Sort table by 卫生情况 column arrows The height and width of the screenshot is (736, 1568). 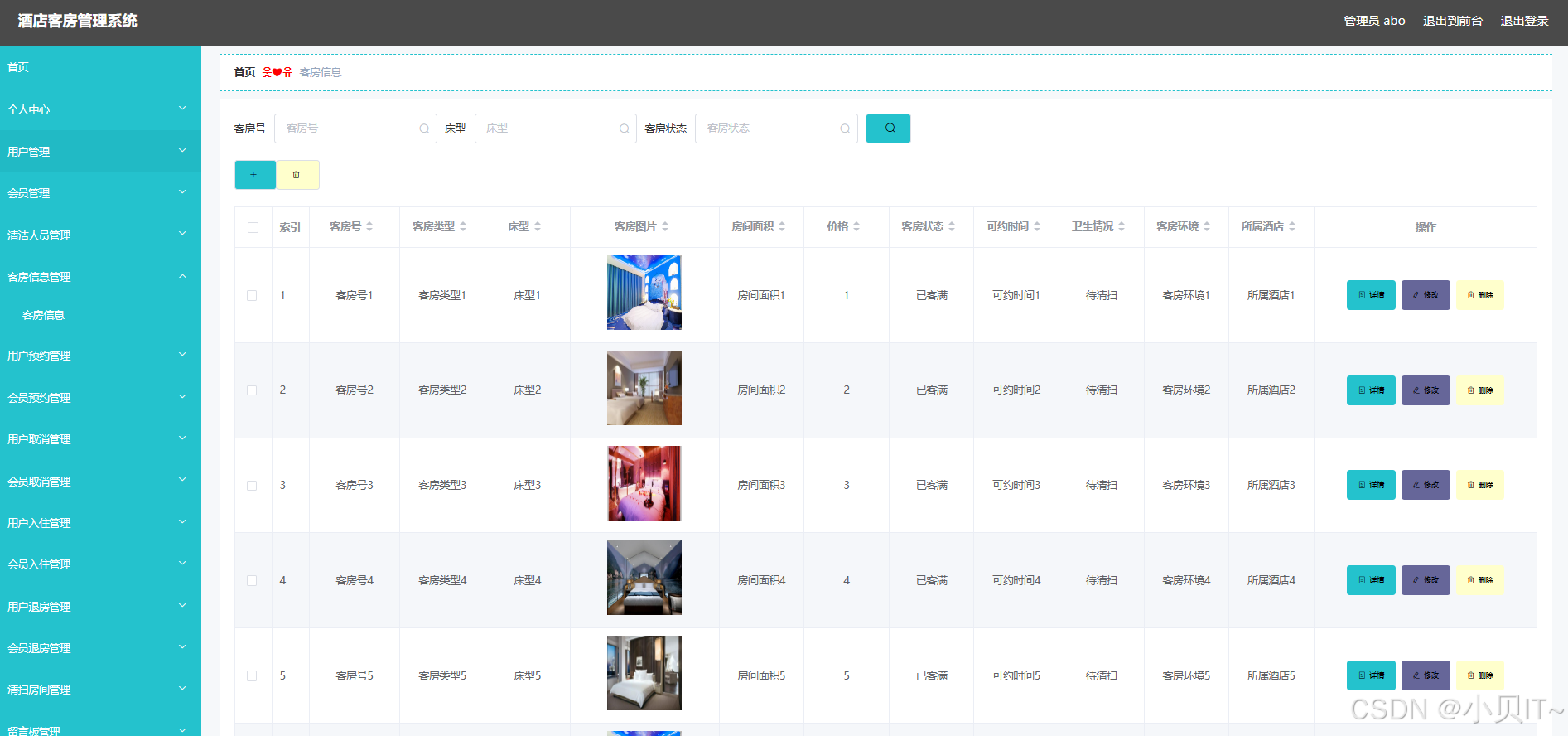click(x=1122, y=226)
